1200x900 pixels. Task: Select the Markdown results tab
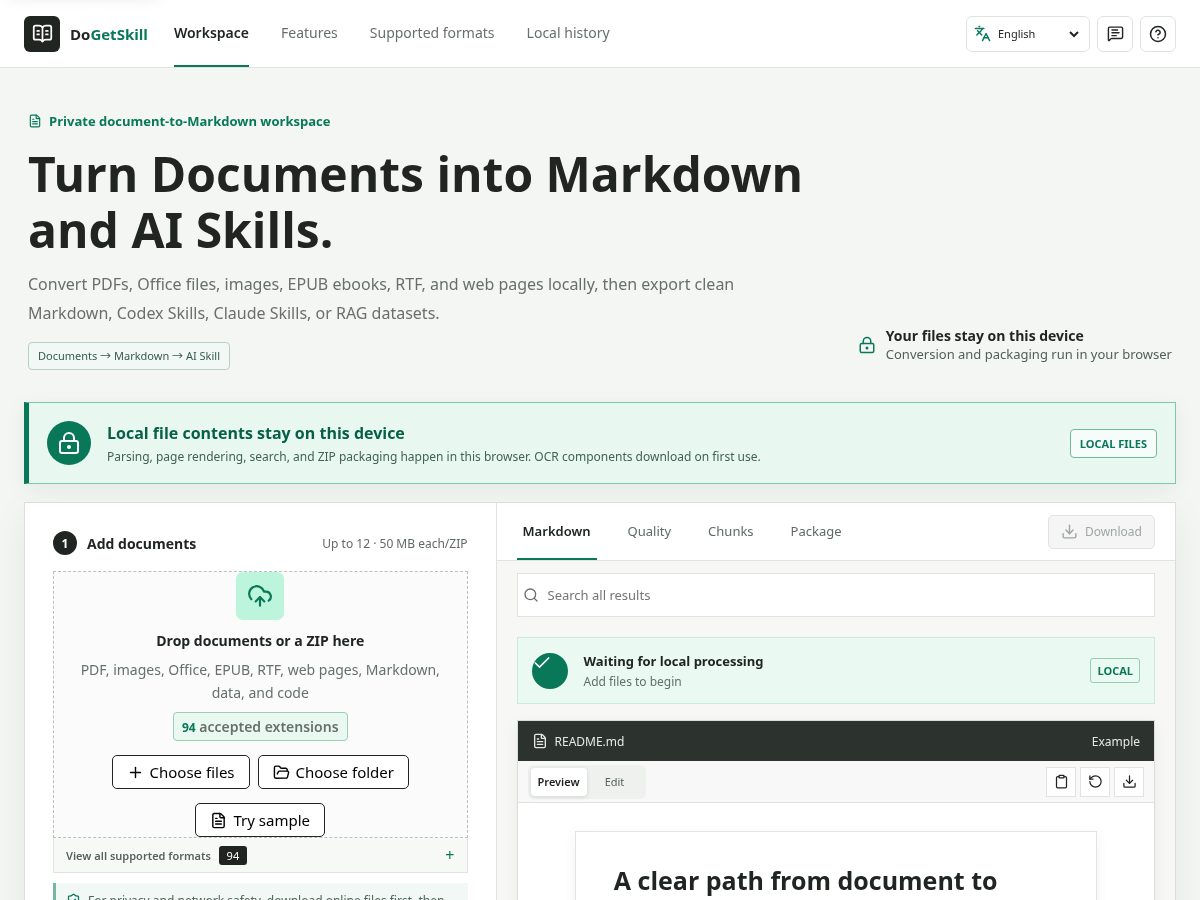(x=556, y=531)
